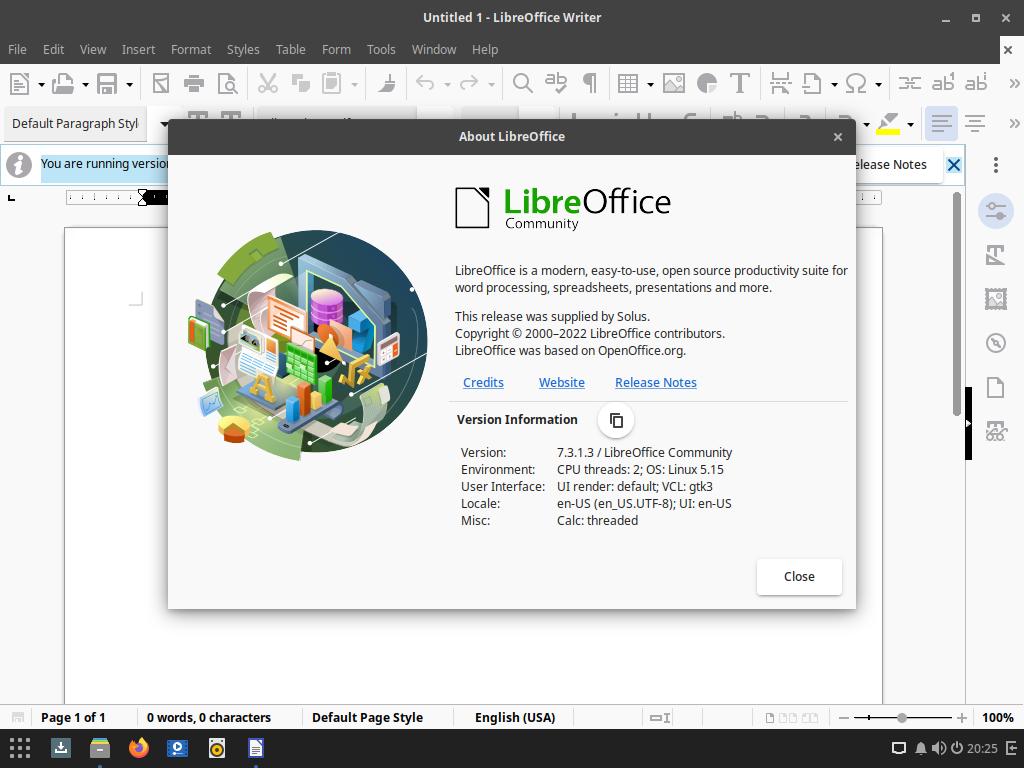
Task: Insert a text box with the T icon
Action: [739, 84]
